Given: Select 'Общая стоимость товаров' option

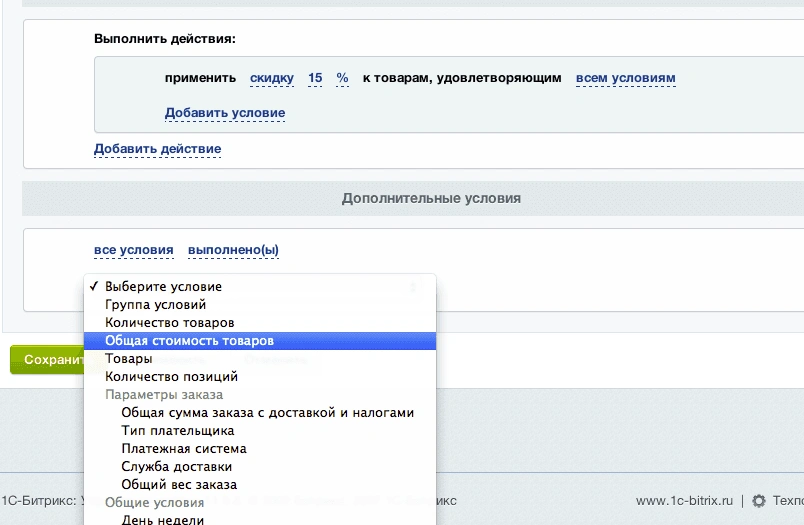Looking at the screenshot, I should pos(260,341).
